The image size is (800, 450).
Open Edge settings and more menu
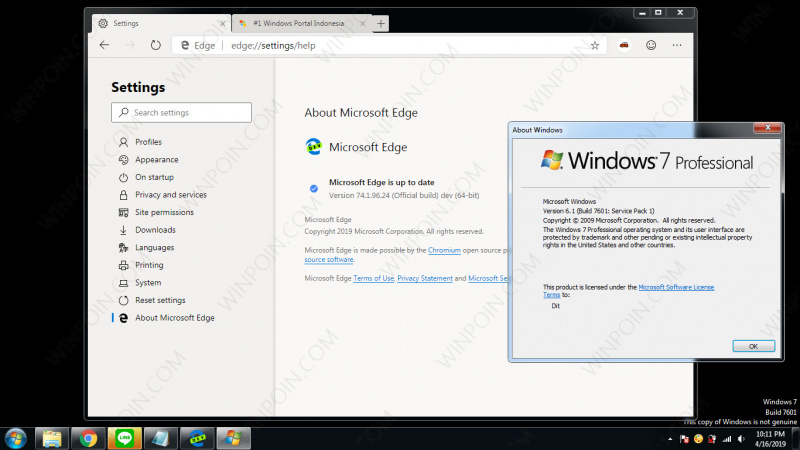[677, 45]
